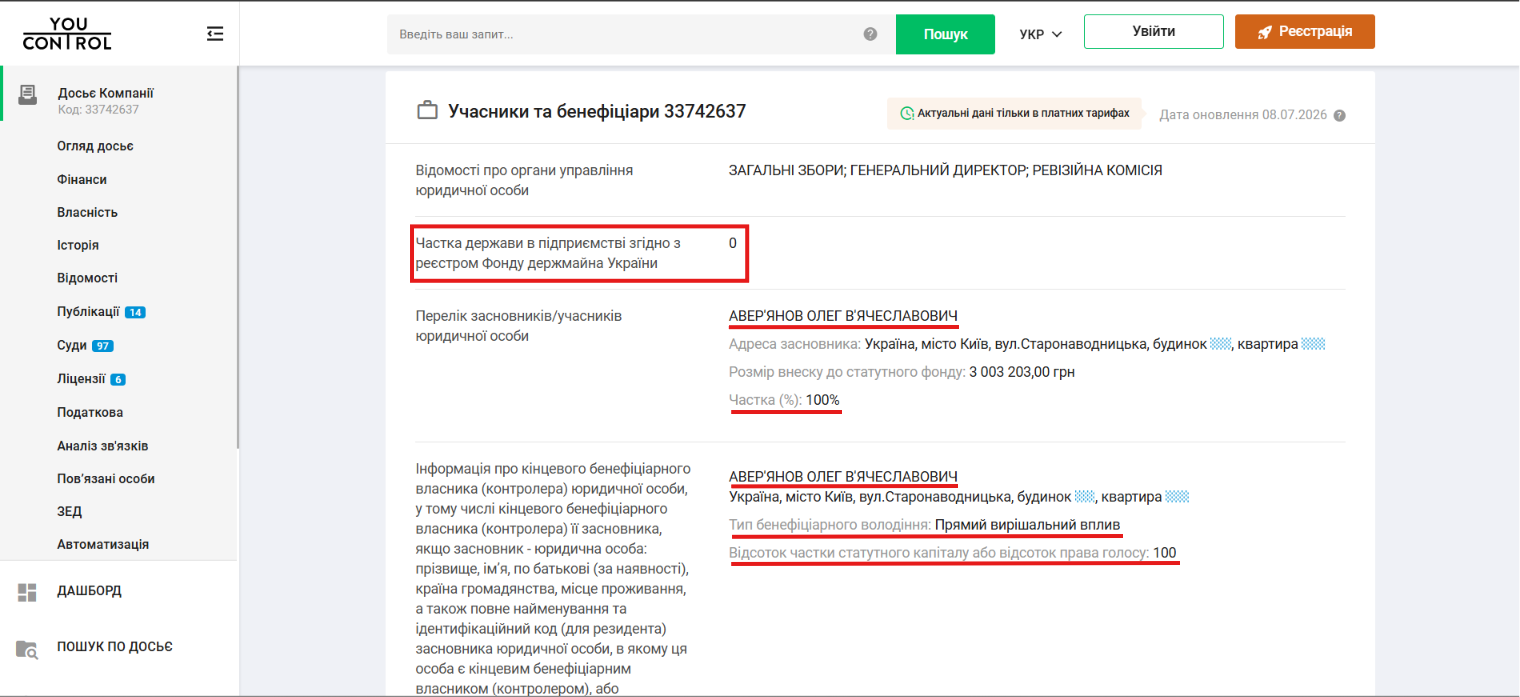This screenshot has height=697, width=1520.
Task: Click the dossier search folder icon
Action: 27,648
